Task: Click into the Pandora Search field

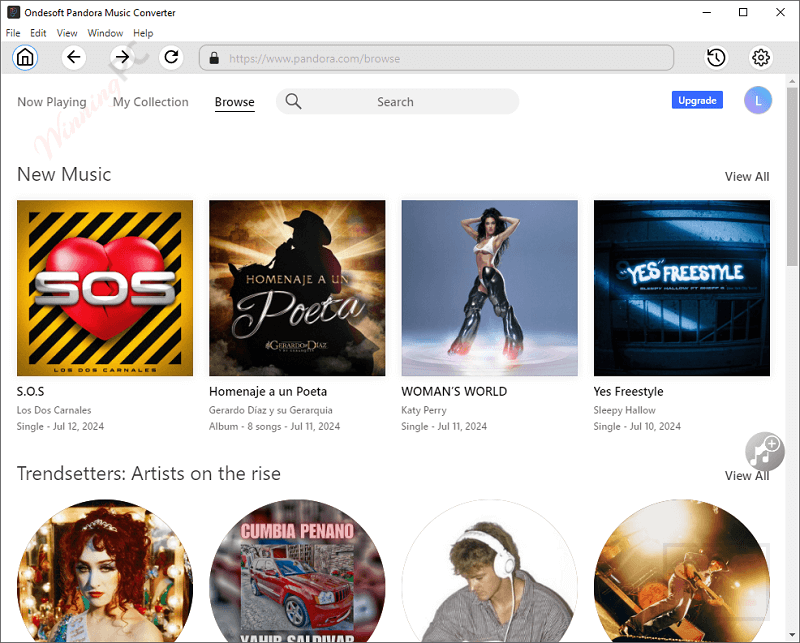Action: (x=397, y=102)
